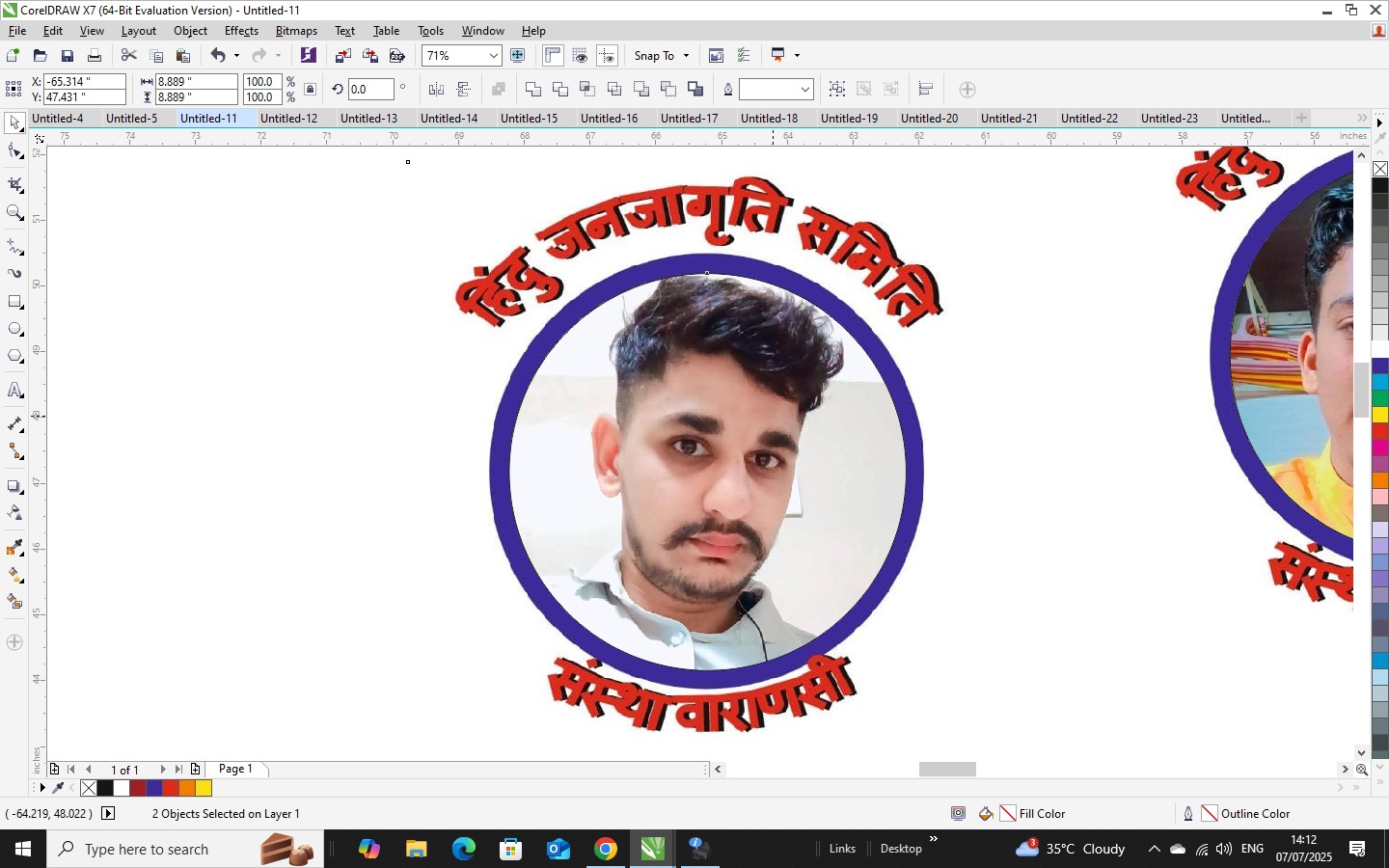
Task: Click the New document icon
Action: click(13, 56)
